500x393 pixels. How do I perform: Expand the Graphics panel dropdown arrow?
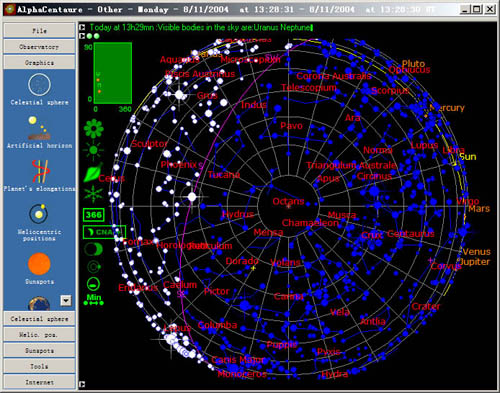pyautogui.click(x=66, y=301)
